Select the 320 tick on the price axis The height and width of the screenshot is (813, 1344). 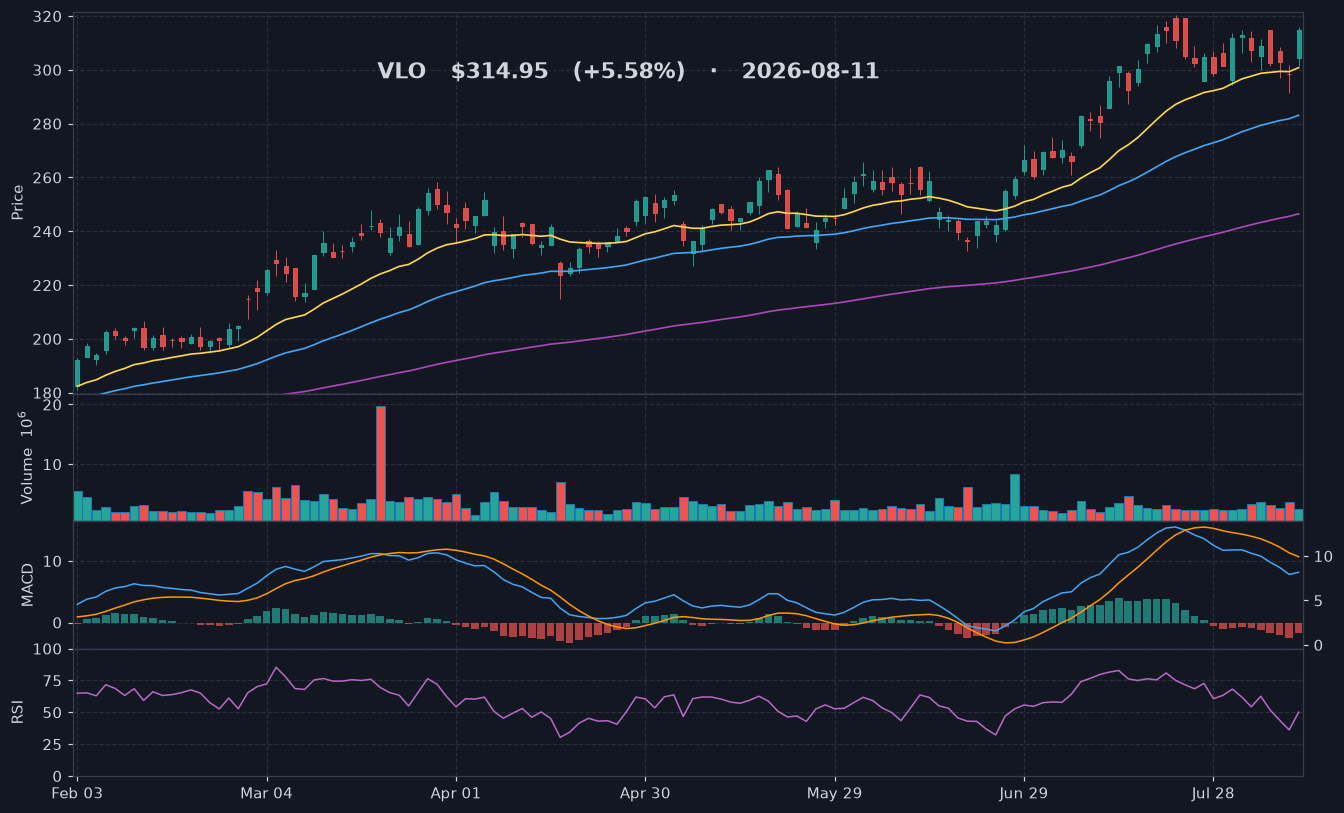pyautogui.click(x=49, y=17)
